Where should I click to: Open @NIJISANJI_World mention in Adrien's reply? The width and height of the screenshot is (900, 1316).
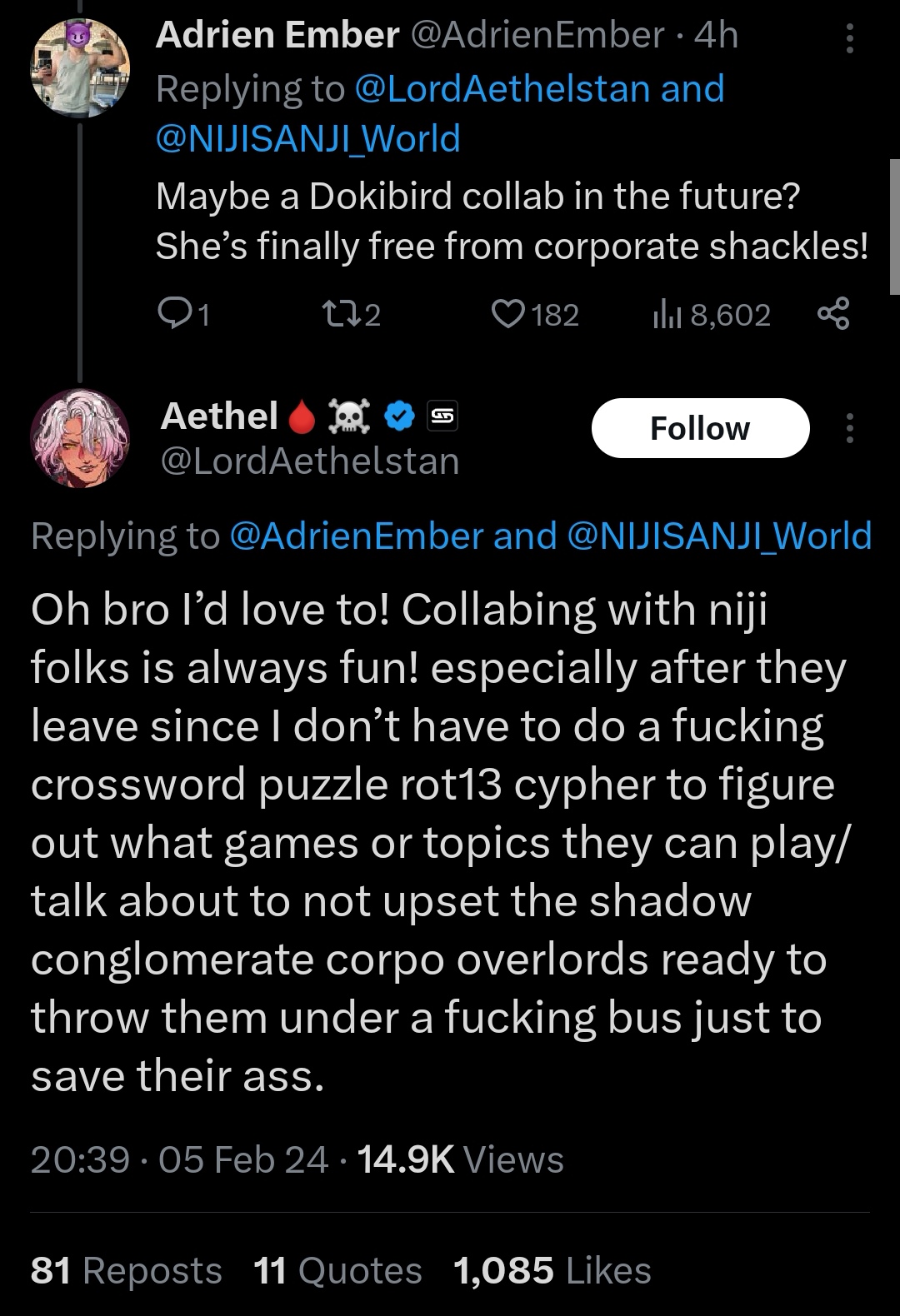click(307, 138)
